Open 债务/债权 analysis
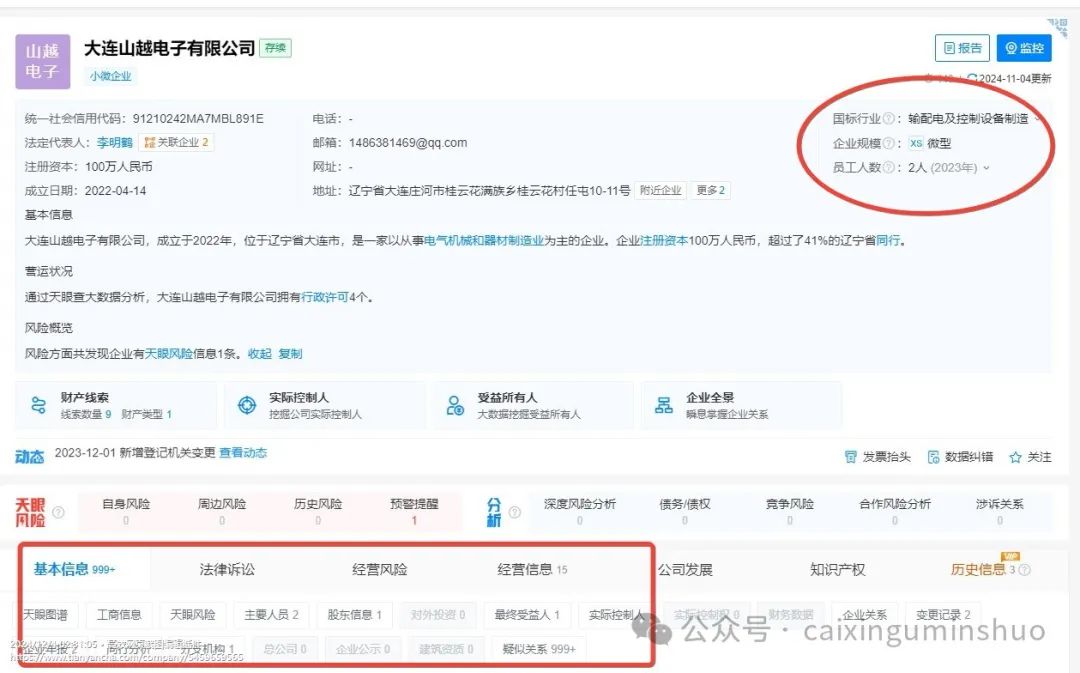 tap(685, 511)
